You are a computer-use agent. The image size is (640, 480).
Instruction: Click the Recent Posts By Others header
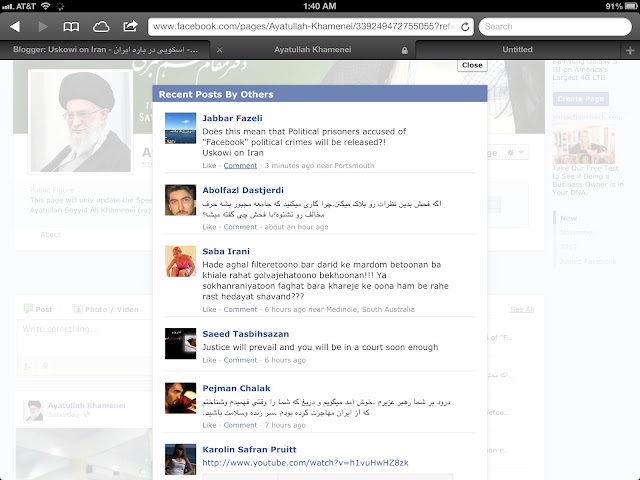point(320,94)
